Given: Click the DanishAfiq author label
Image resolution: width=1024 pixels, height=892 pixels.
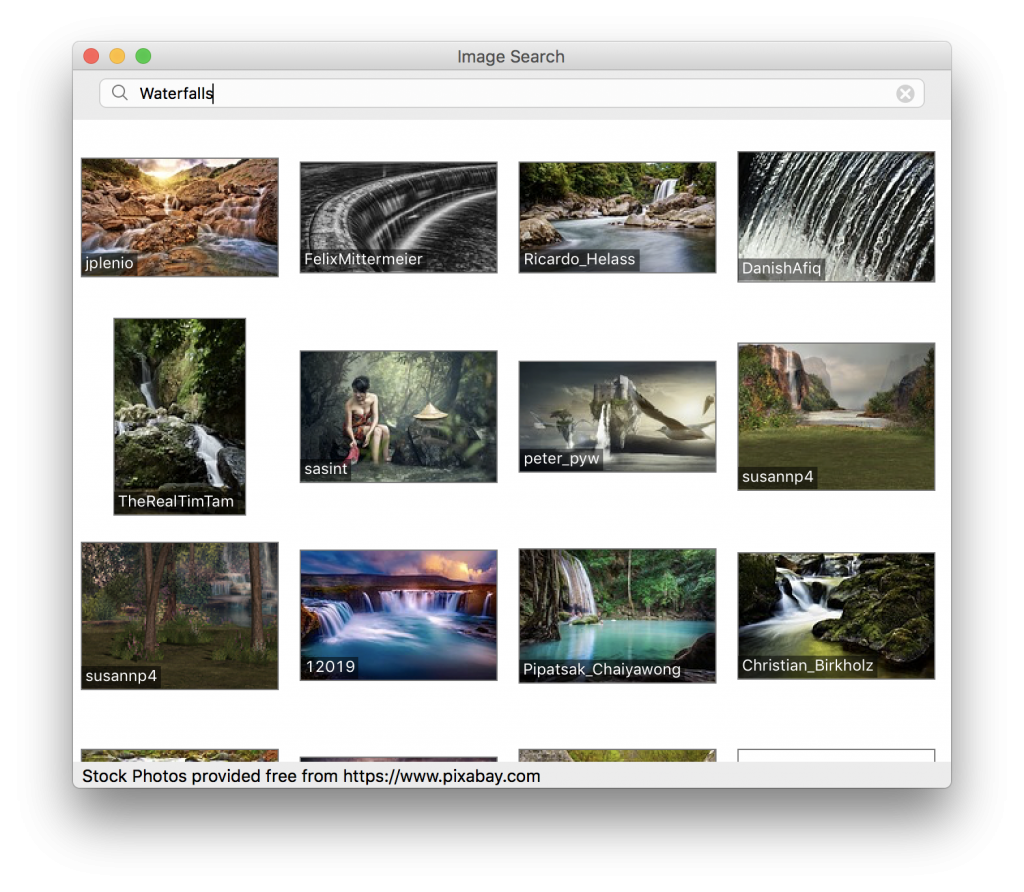Looking at the screenshot, I should click(x=781, y=268).
